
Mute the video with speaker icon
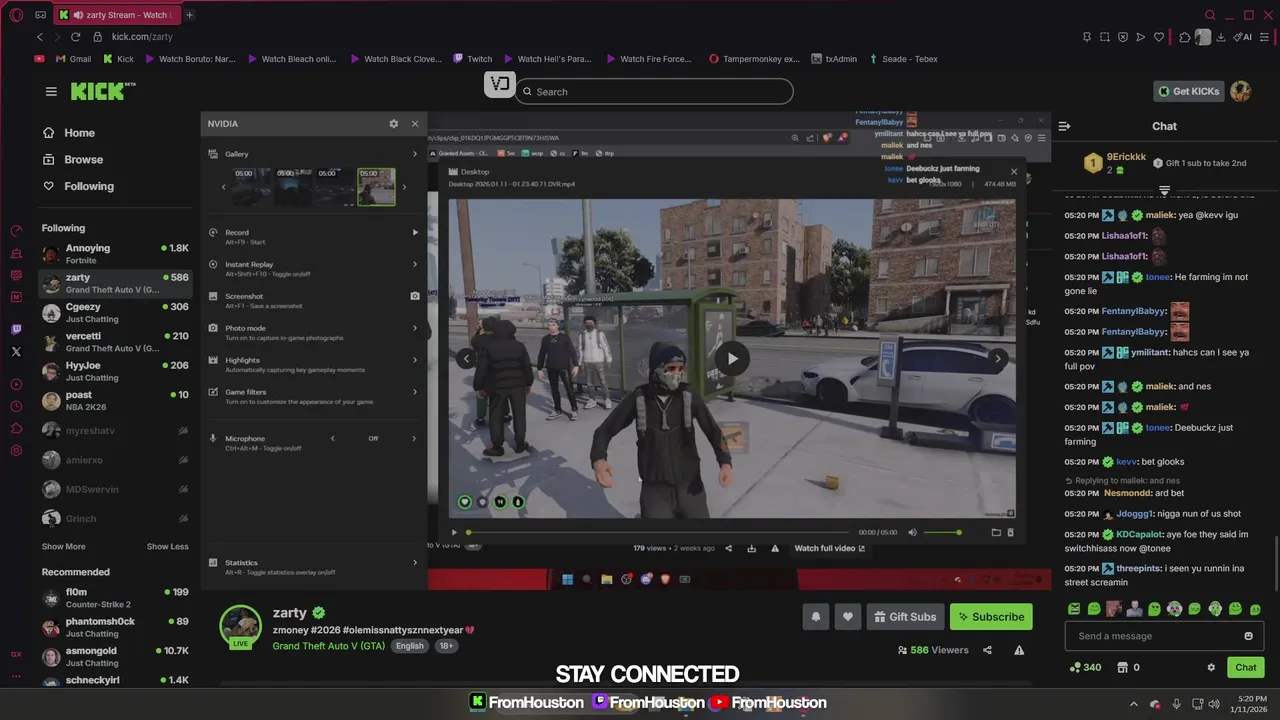(912, 532)
